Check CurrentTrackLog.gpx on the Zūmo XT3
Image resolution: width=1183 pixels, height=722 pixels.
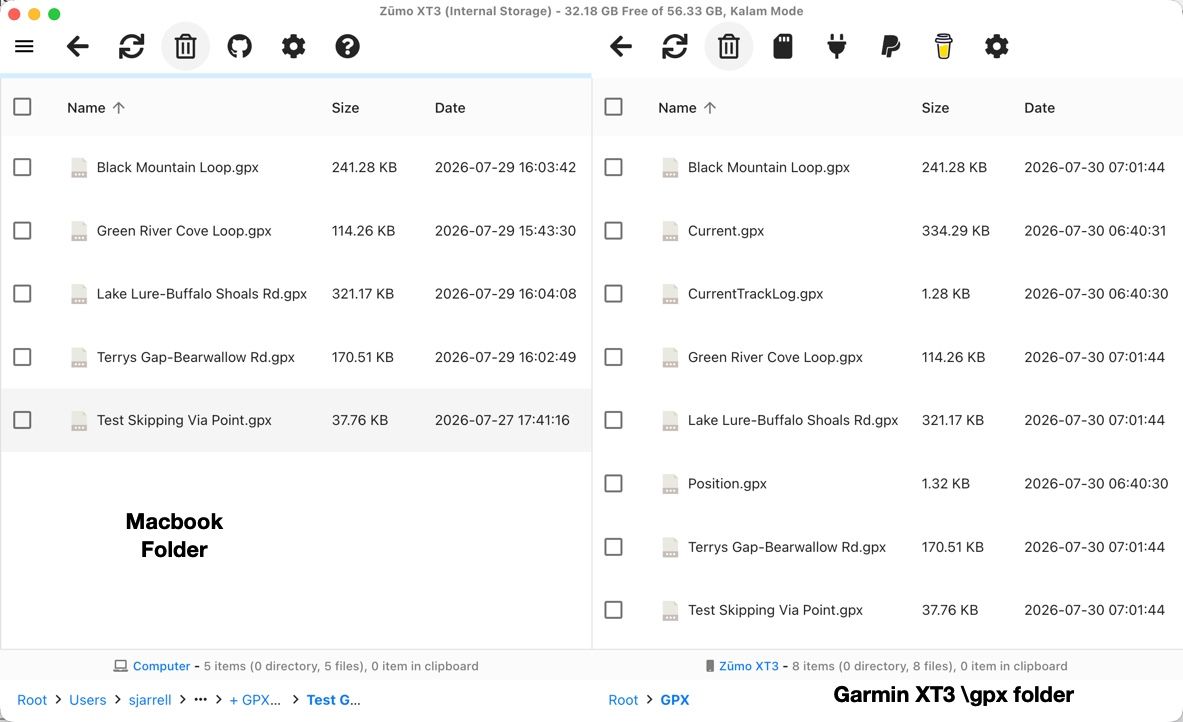tap(613, 293)
